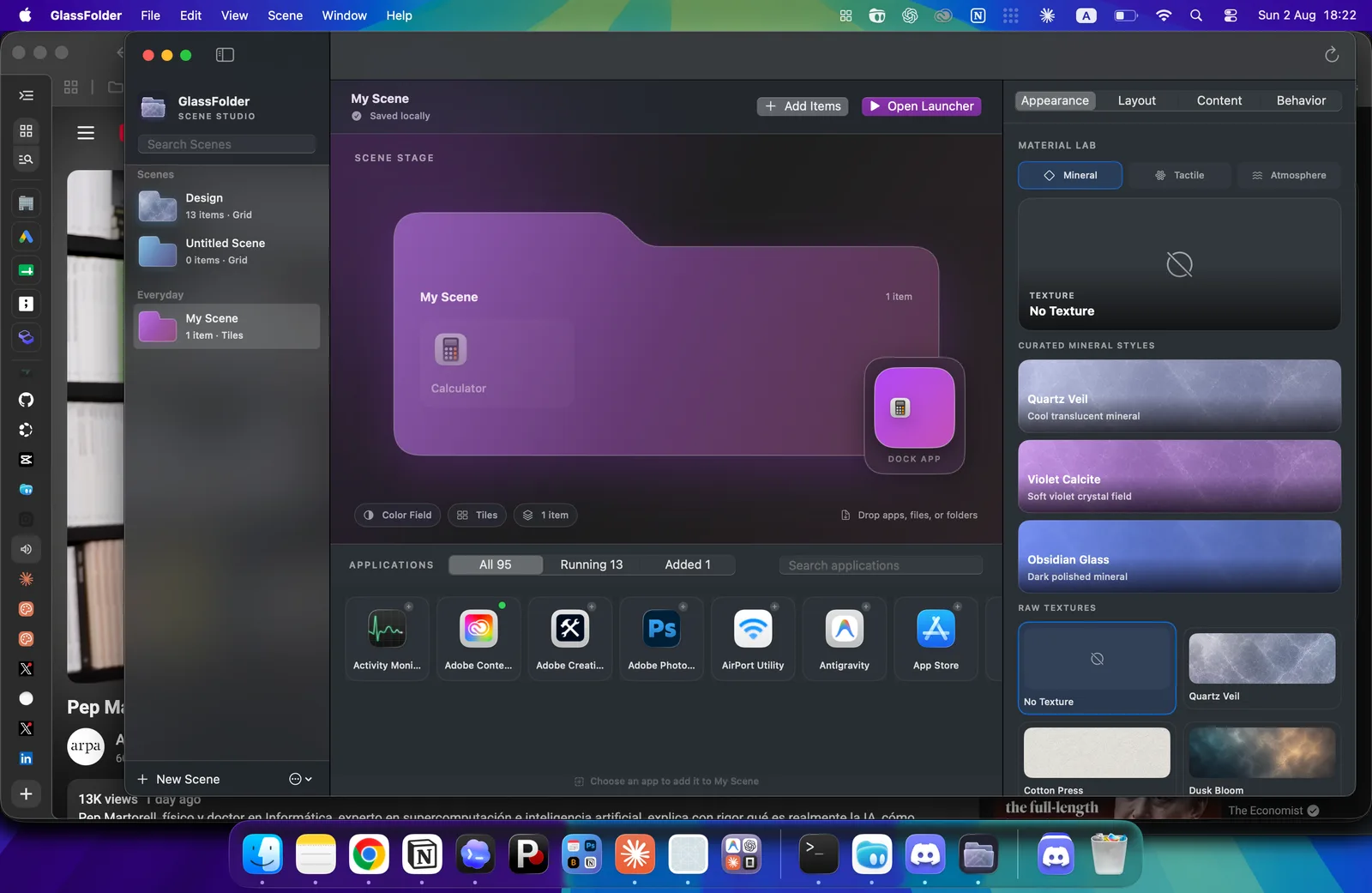This screenshot has height=893, width=1372.
Task: Open Google Chrome from the Dock
Action: (369, 854)
